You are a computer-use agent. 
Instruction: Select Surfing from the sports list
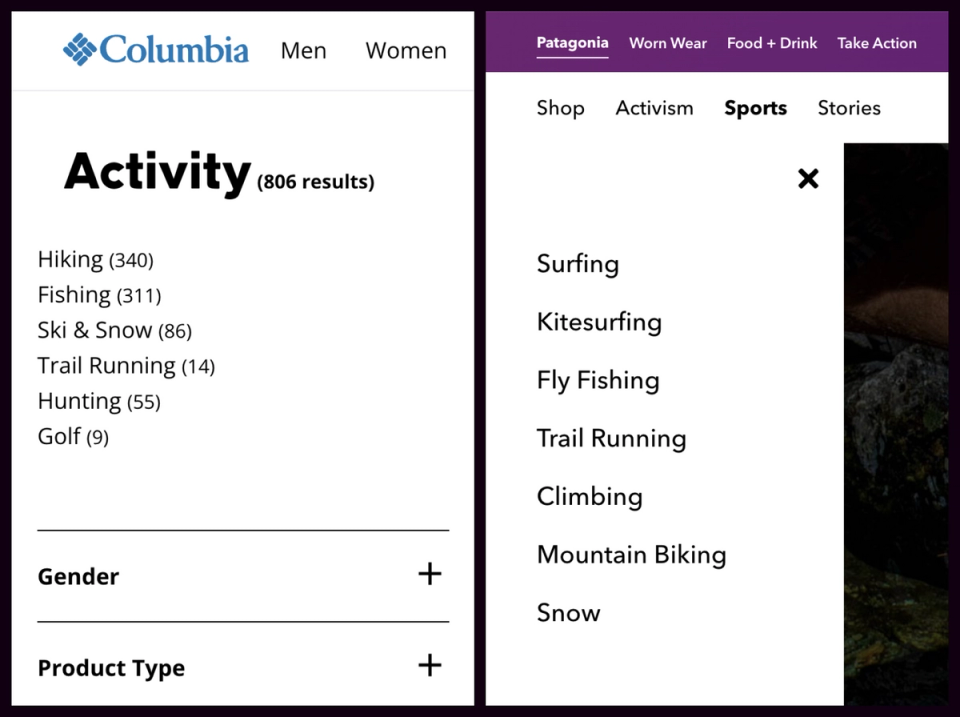[578, 264]
